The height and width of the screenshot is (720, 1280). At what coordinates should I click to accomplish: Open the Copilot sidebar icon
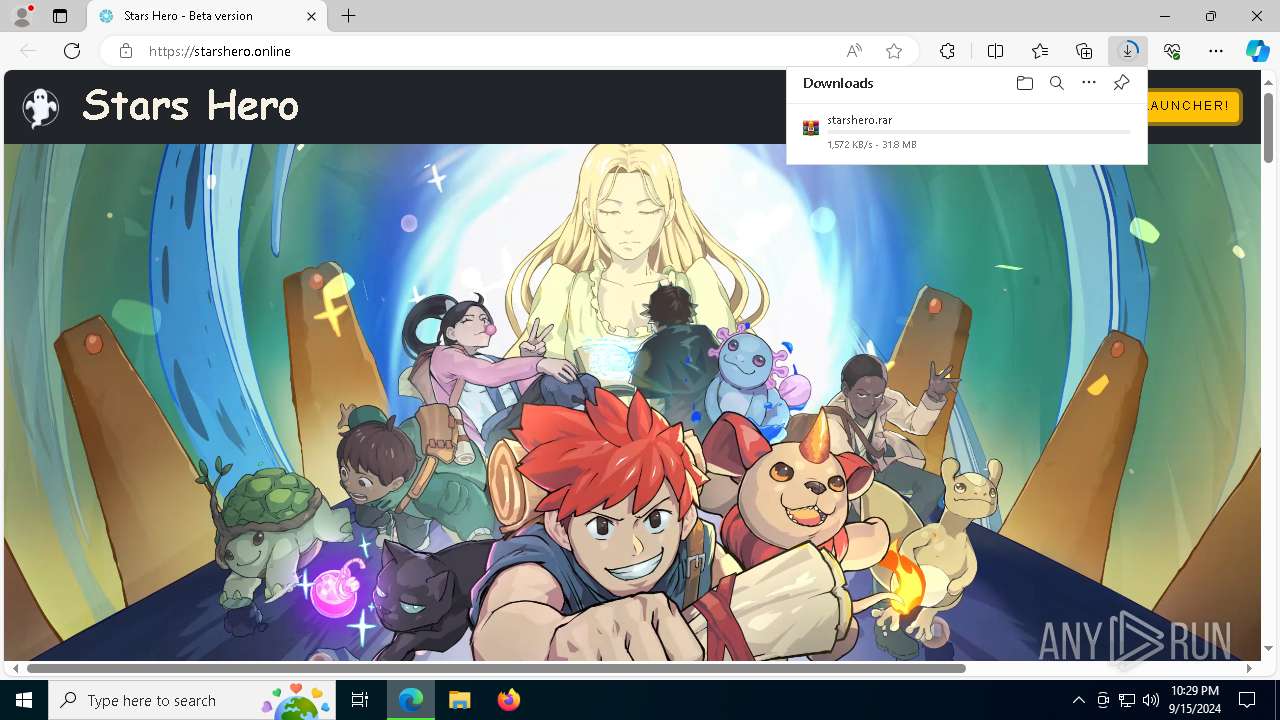click(x=1257, y=51)
